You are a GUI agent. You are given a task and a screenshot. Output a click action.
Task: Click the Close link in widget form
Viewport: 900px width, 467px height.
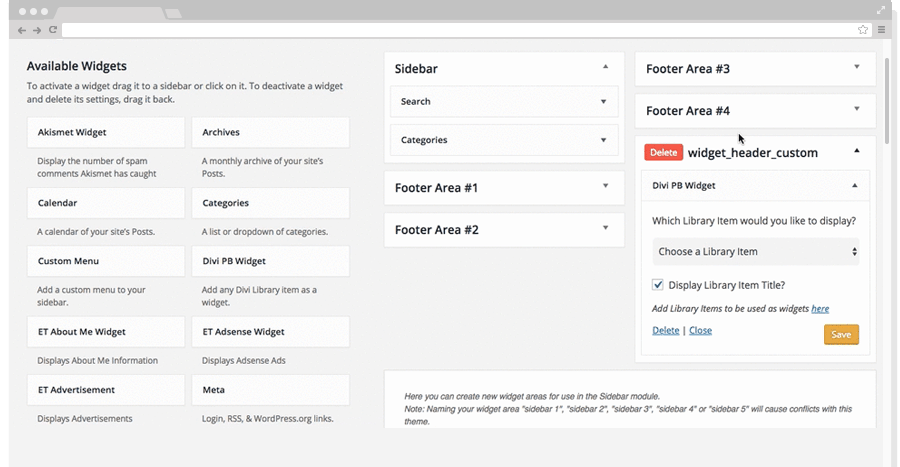700,330
